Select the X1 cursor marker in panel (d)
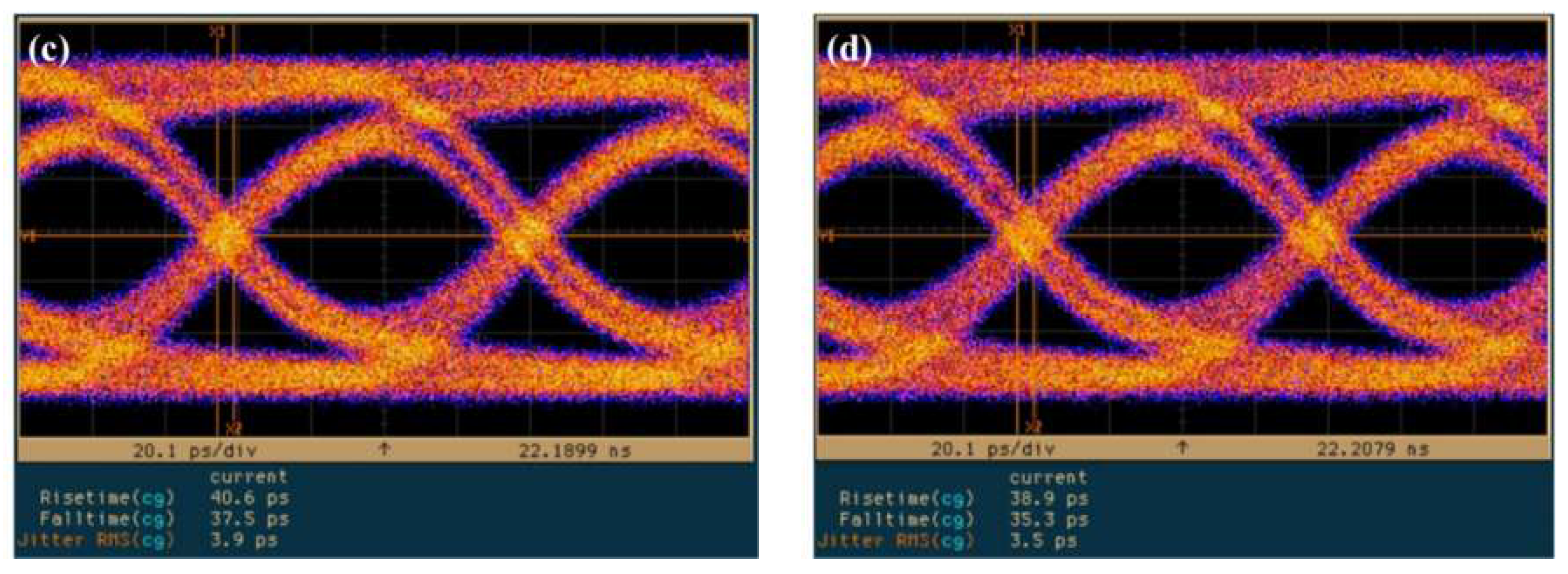The width and height of the screenshot is (1568, 574). 1017,31
